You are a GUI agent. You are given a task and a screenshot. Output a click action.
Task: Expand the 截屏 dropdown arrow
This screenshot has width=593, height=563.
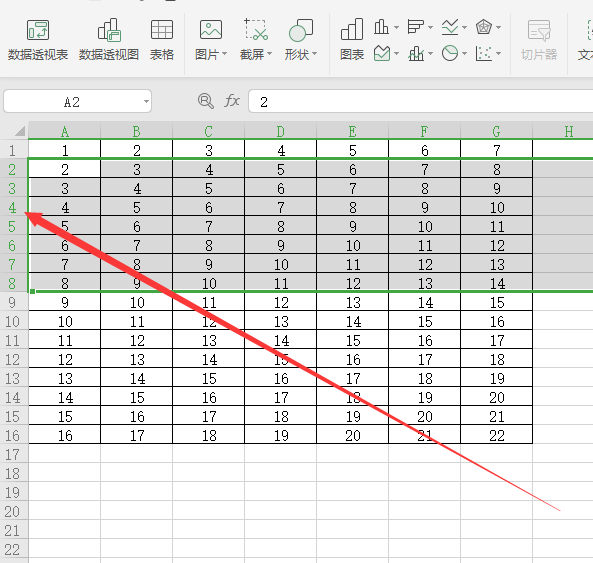click(x=270, y=54)
